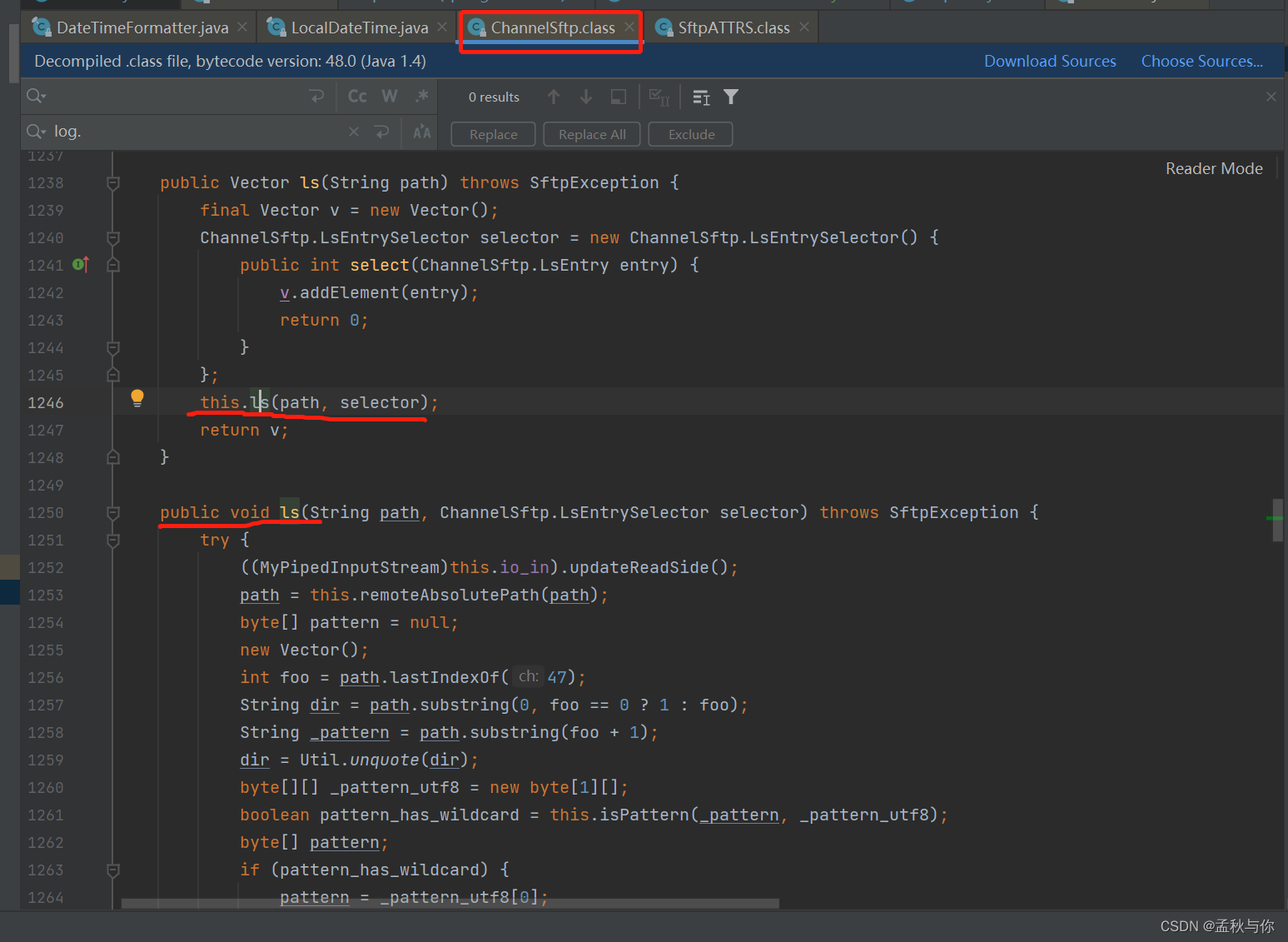Click the overriding method gutter icon at line 1241
The image size is (1288, 942).
80,264
